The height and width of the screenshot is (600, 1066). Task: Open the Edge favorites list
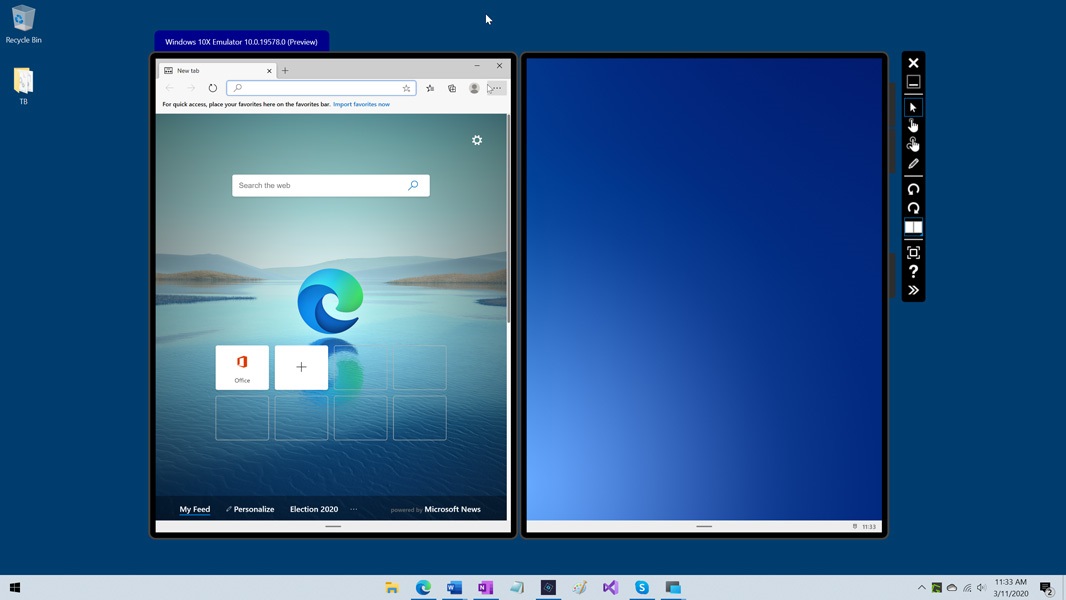430,88
